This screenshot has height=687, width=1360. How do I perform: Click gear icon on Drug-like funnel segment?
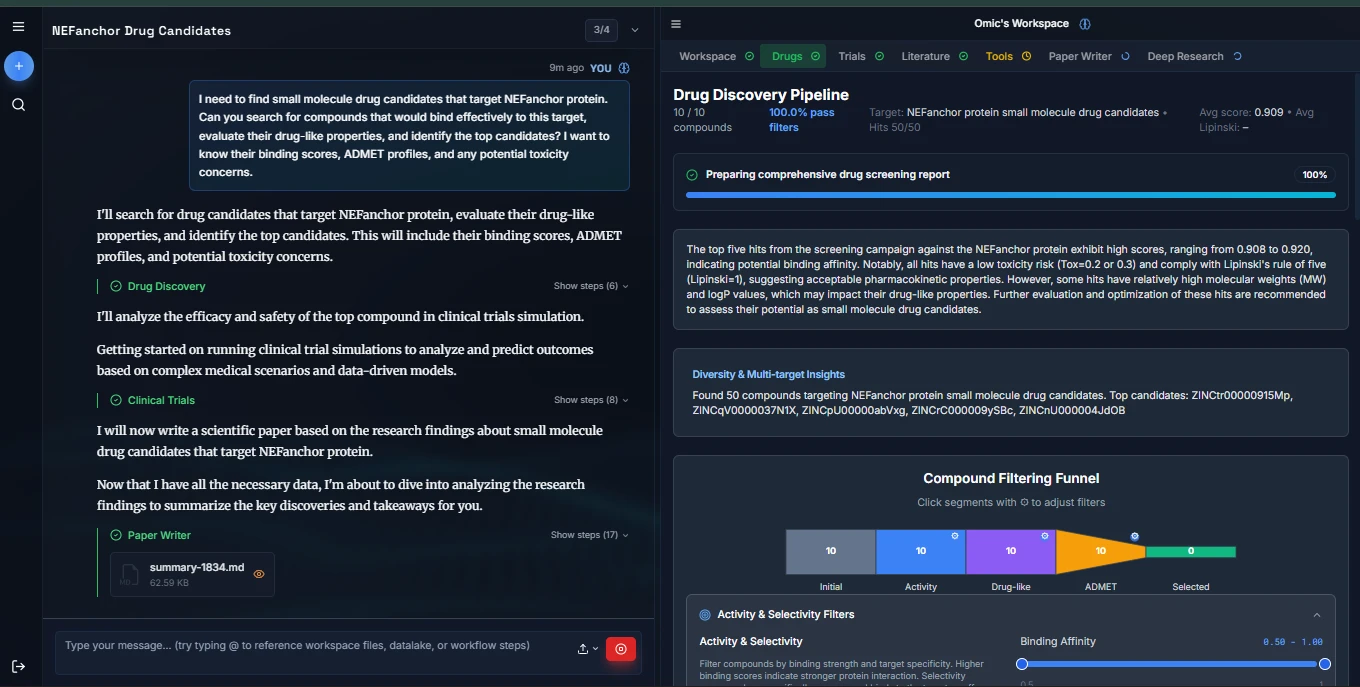pos(1045,536)
